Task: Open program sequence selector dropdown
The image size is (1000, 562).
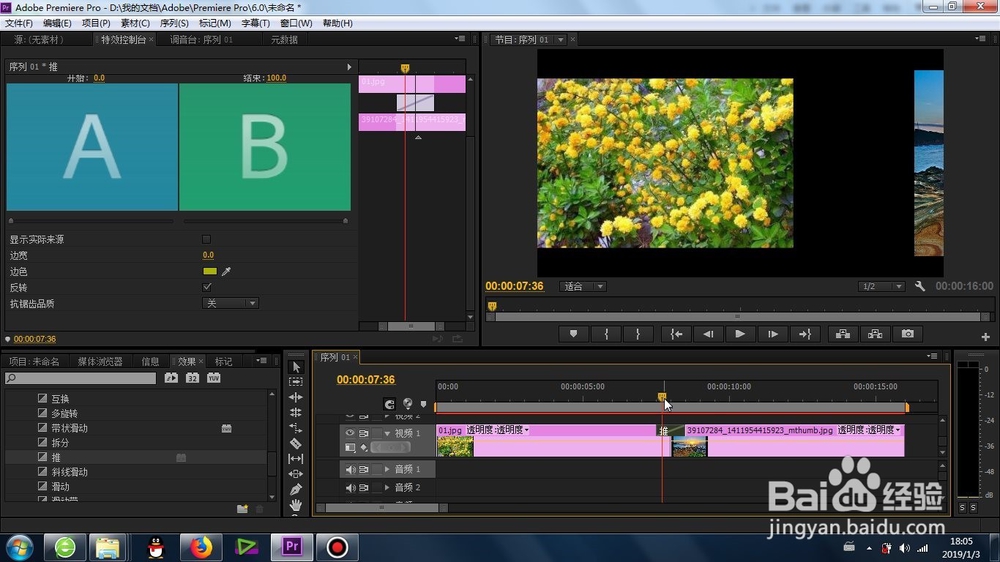Action: (561, 40)
